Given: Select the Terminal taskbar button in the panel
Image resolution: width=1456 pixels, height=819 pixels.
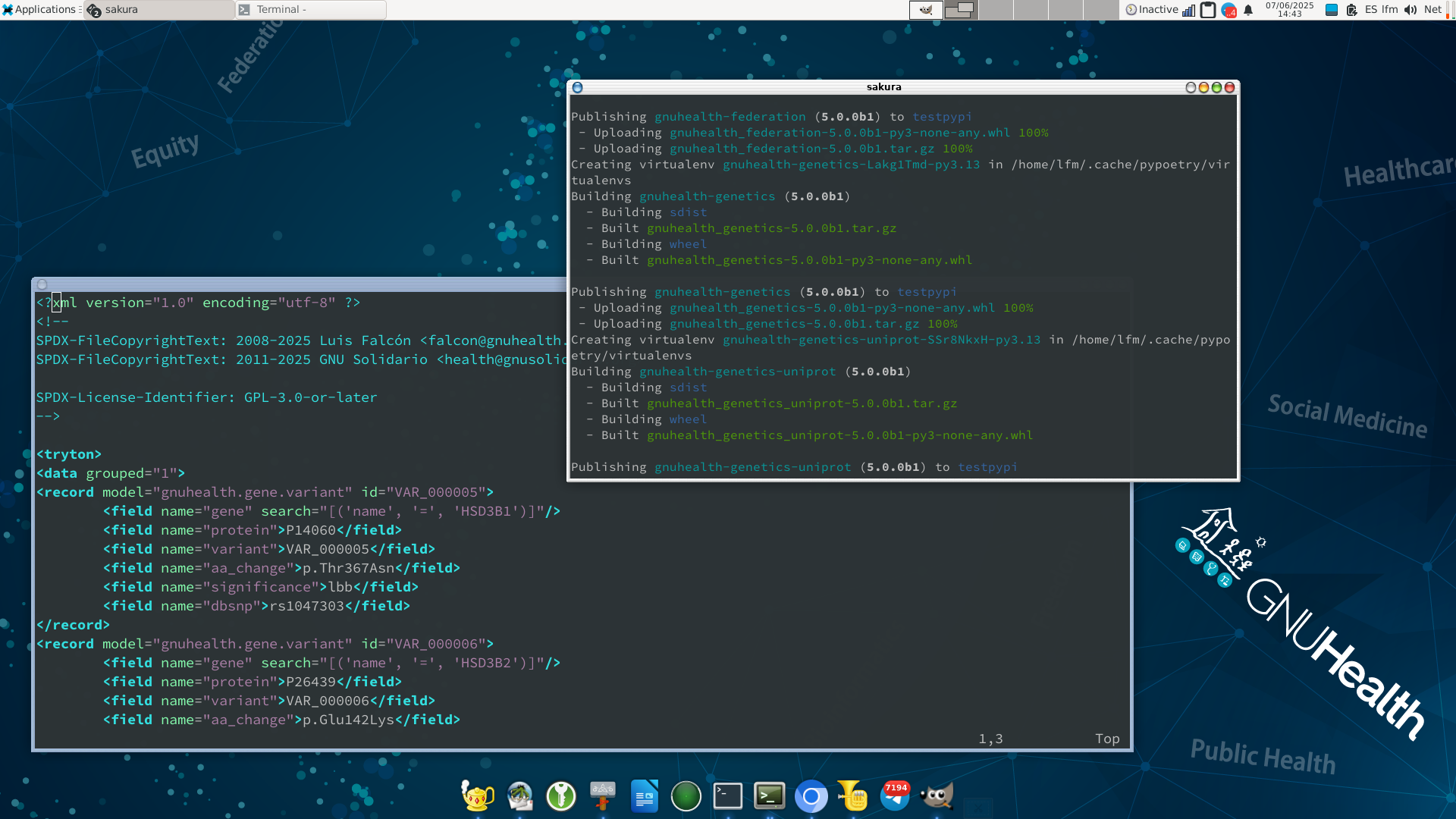Looking at the screenshot, I should click(x=311, y=10).
